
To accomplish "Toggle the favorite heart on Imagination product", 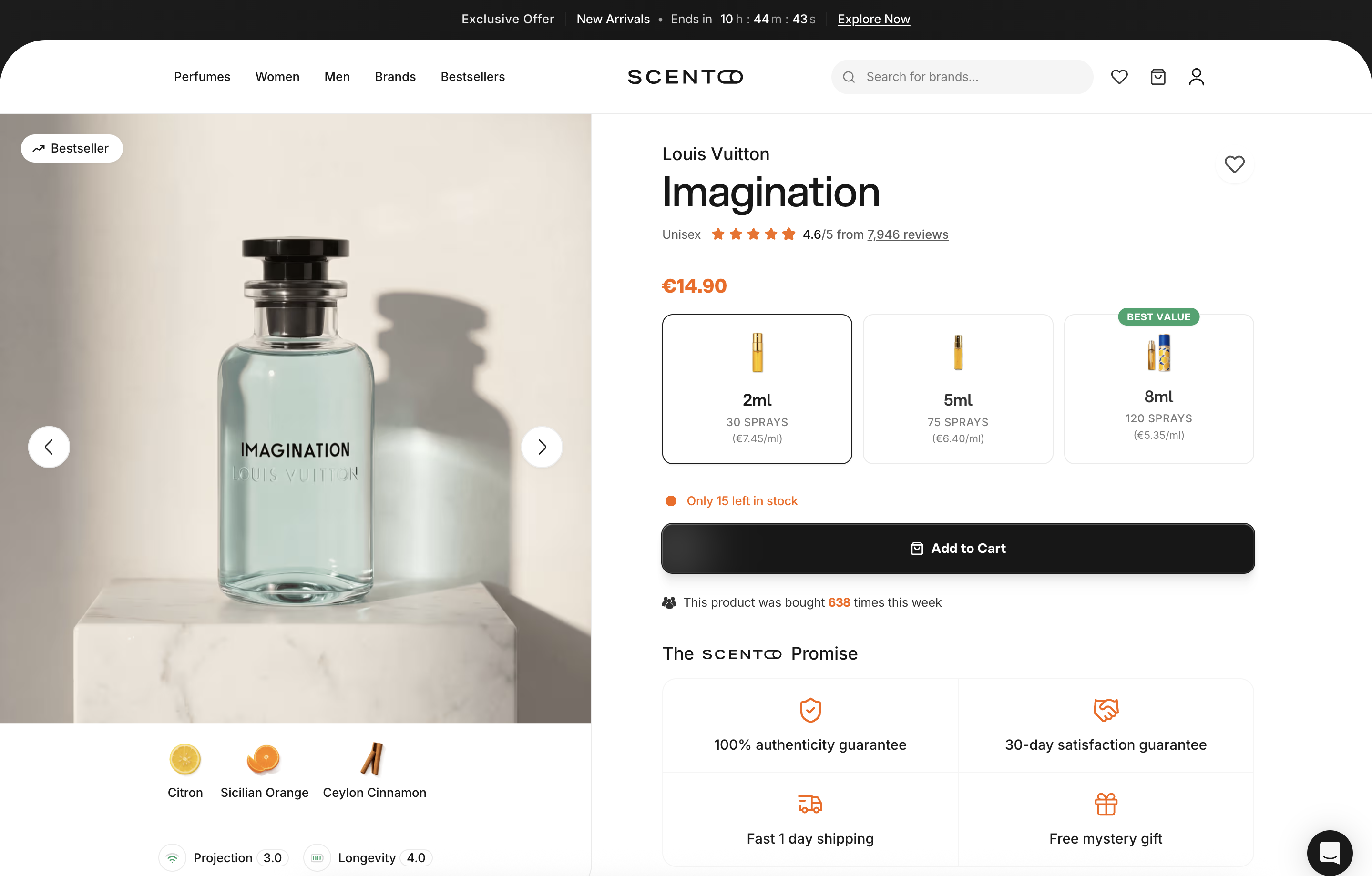I will tap(1235, 164).
